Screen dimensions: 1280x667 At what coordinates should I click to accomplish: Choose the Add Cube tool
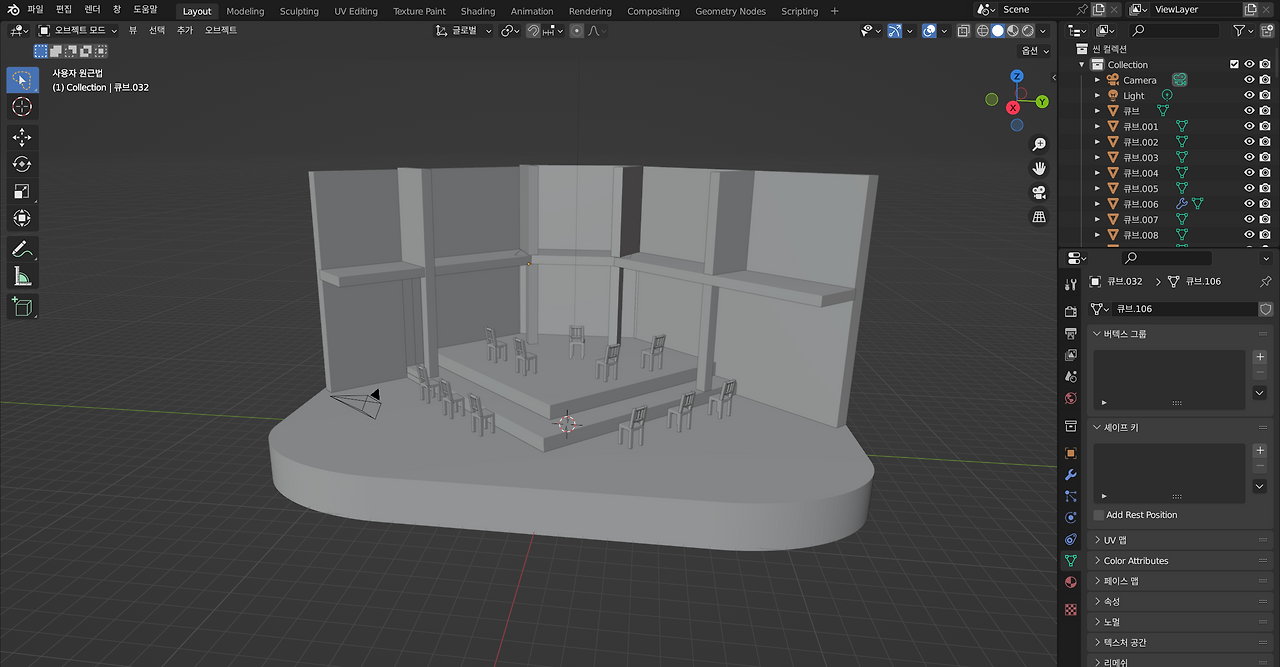(22, 307)
